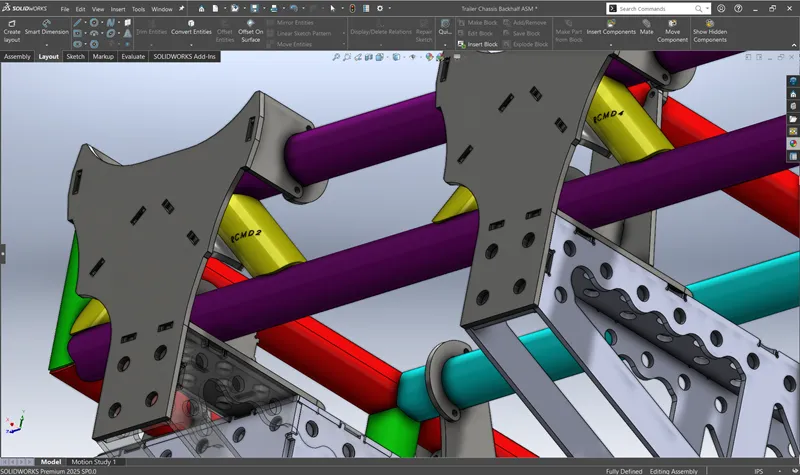Image resolution: width=800 pixels, height=475 pixels.
Task: Click the Edit Appearance color sphere
Action: tap(429, 57)
